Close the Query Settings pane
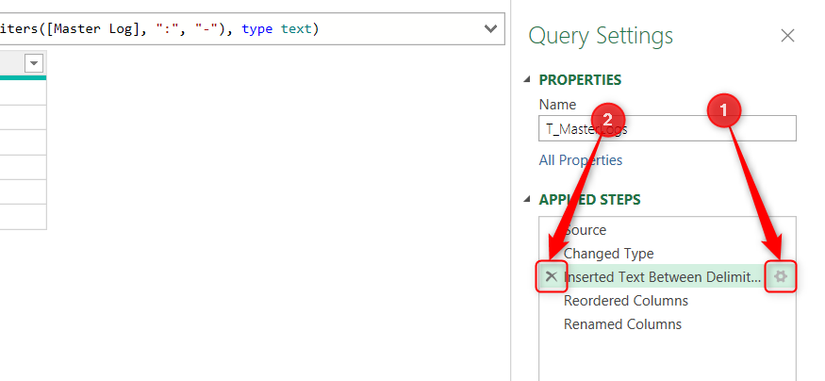 pyautogui.click(x=787, y=36)
